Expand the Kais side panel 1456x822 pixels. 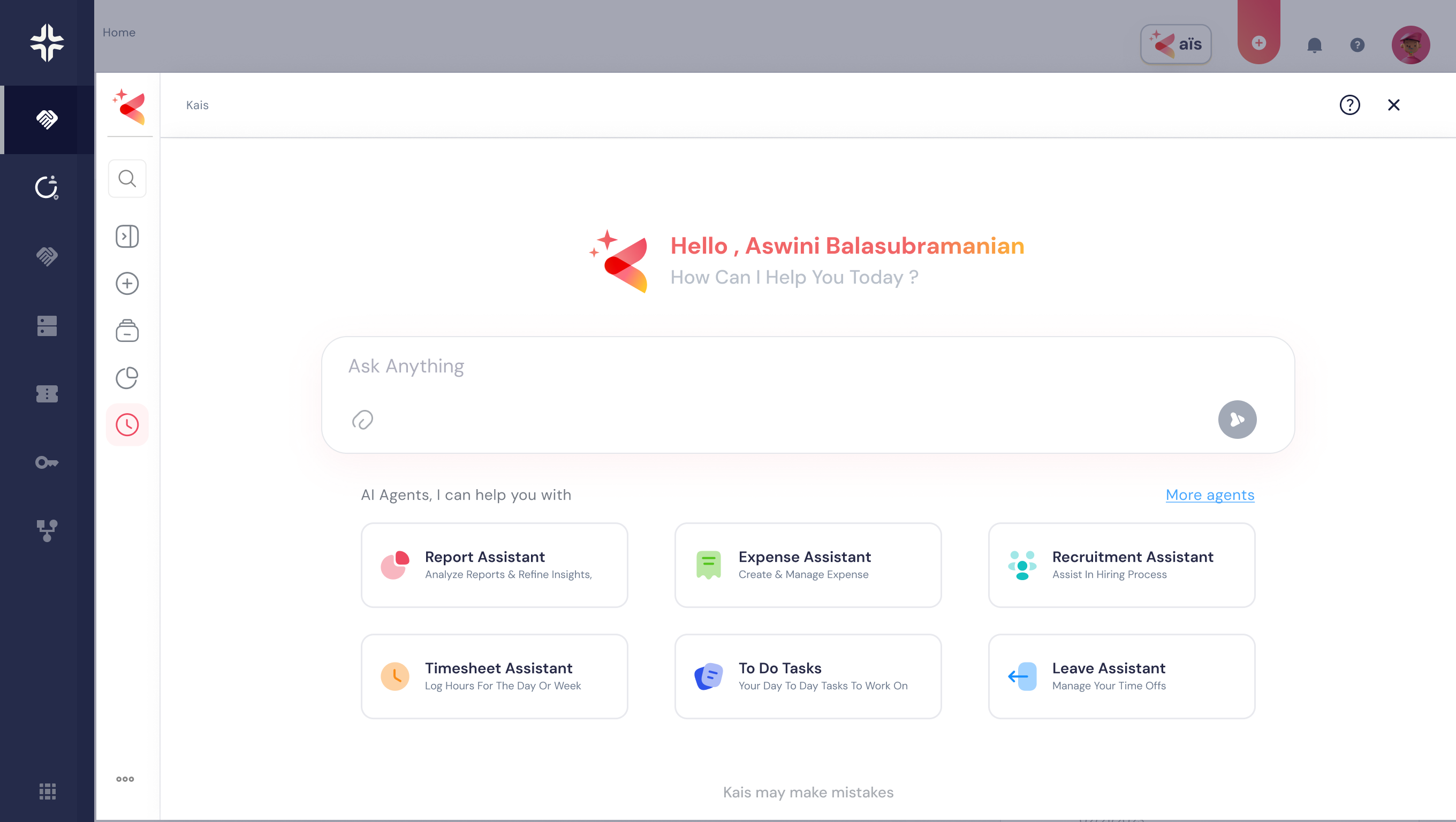(x=127, y=237)
